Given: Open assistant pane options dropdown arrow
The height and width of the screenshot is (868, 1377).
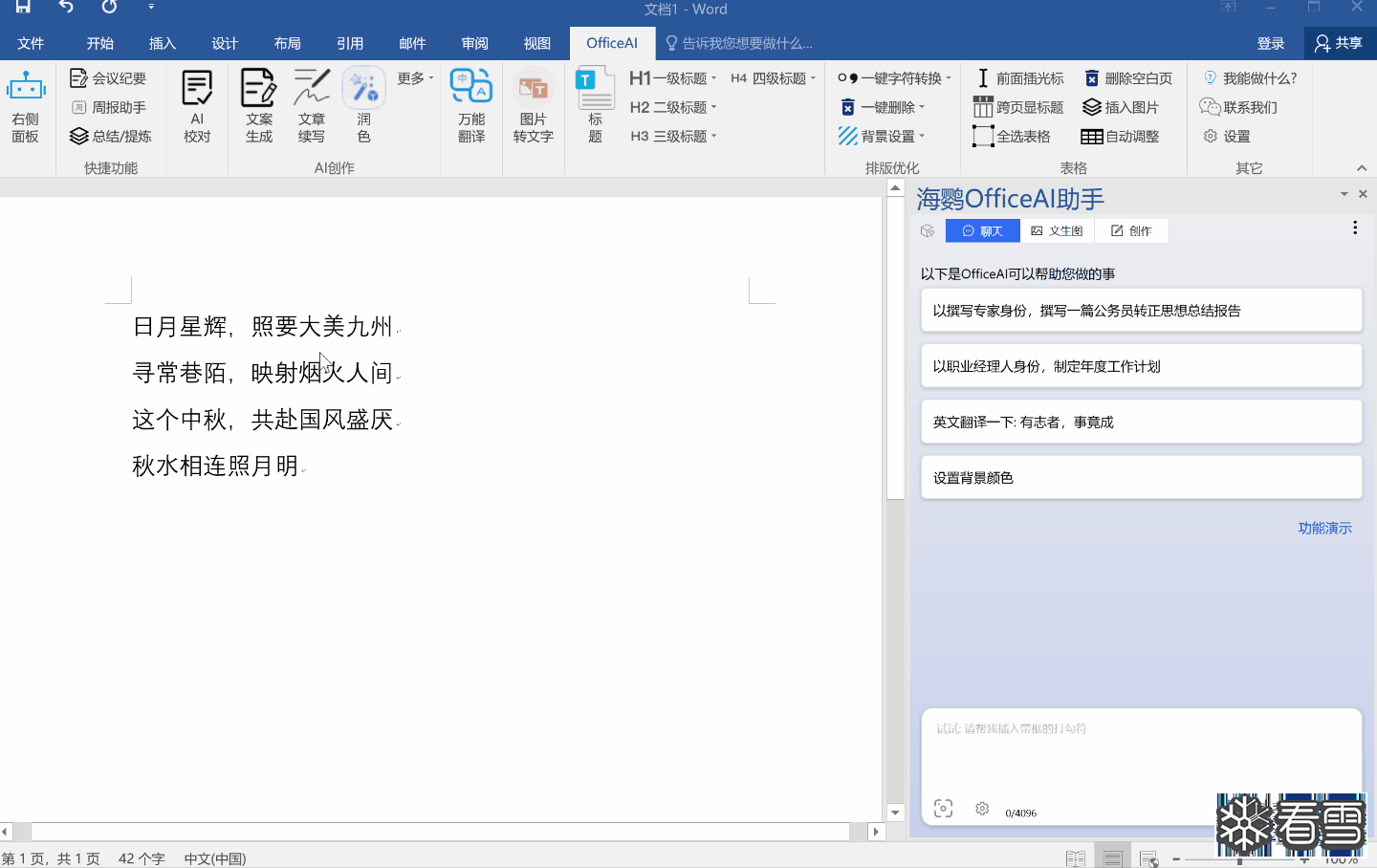Looking at the screenshot, I should [x=1344, y=194].
